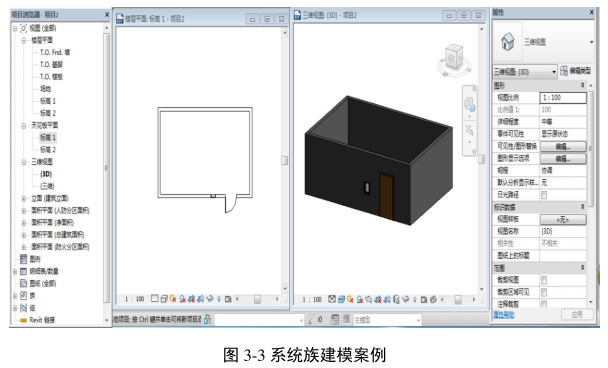Expand the 明细表/数量 schedules node
The width and height of the screenshot is (608, 368).
click(x=15, y=271)
